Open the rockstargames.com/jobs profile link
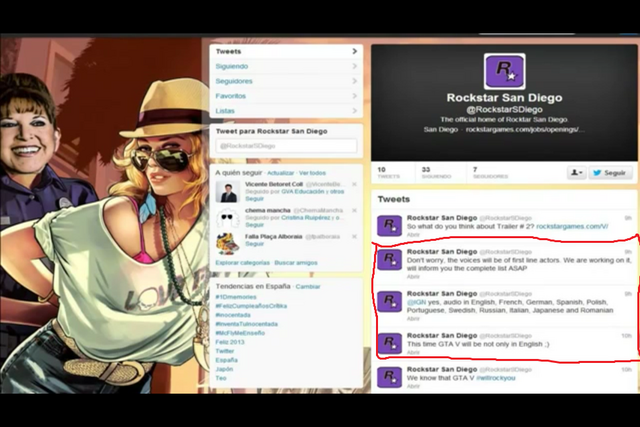Viewport: 640px width, 427px height. 525,129
